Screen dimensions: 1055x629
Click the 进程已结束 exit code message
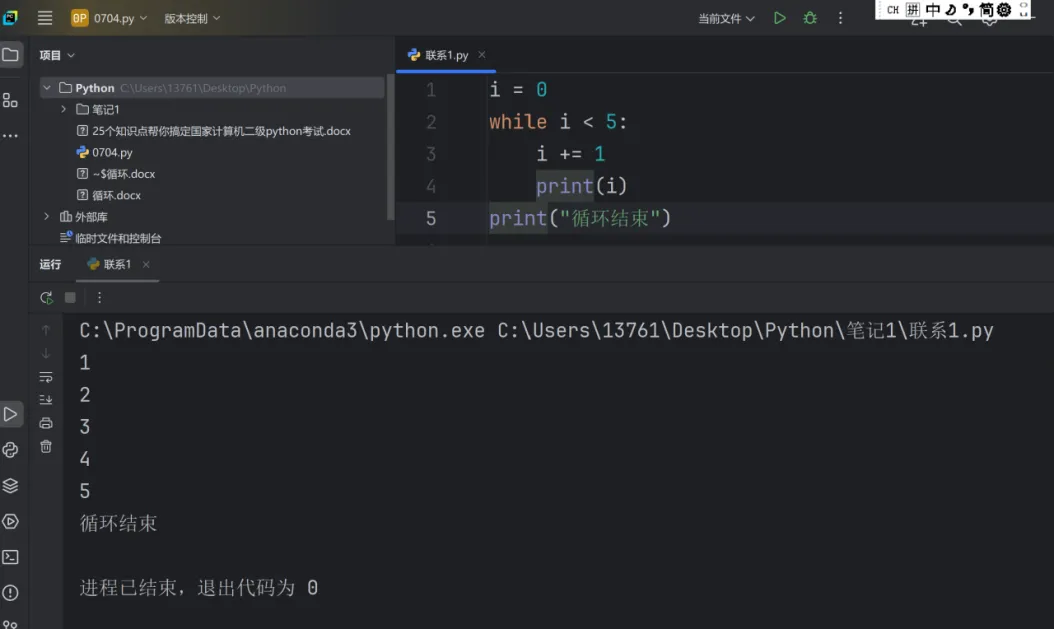(x=198, y=588)
